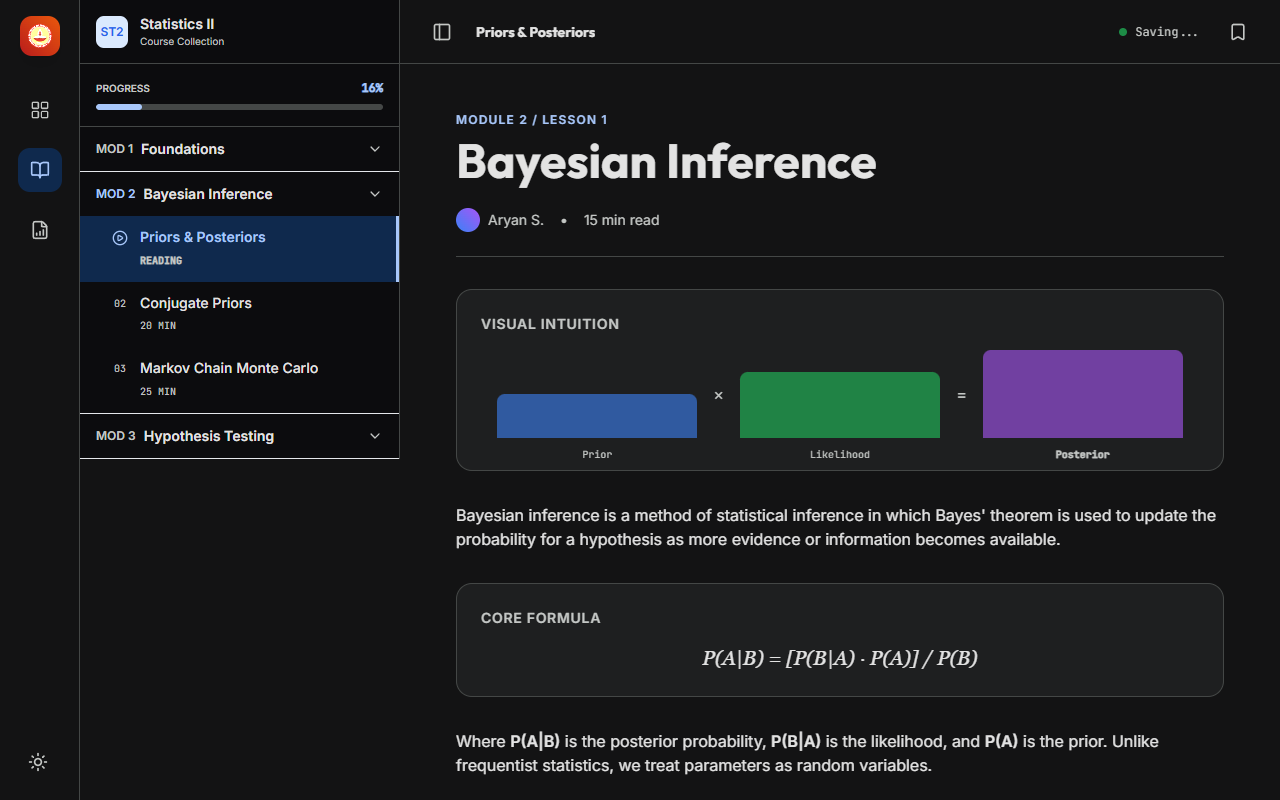
Task: Select the Priors & Posteriors lesson
Action: 203,237
